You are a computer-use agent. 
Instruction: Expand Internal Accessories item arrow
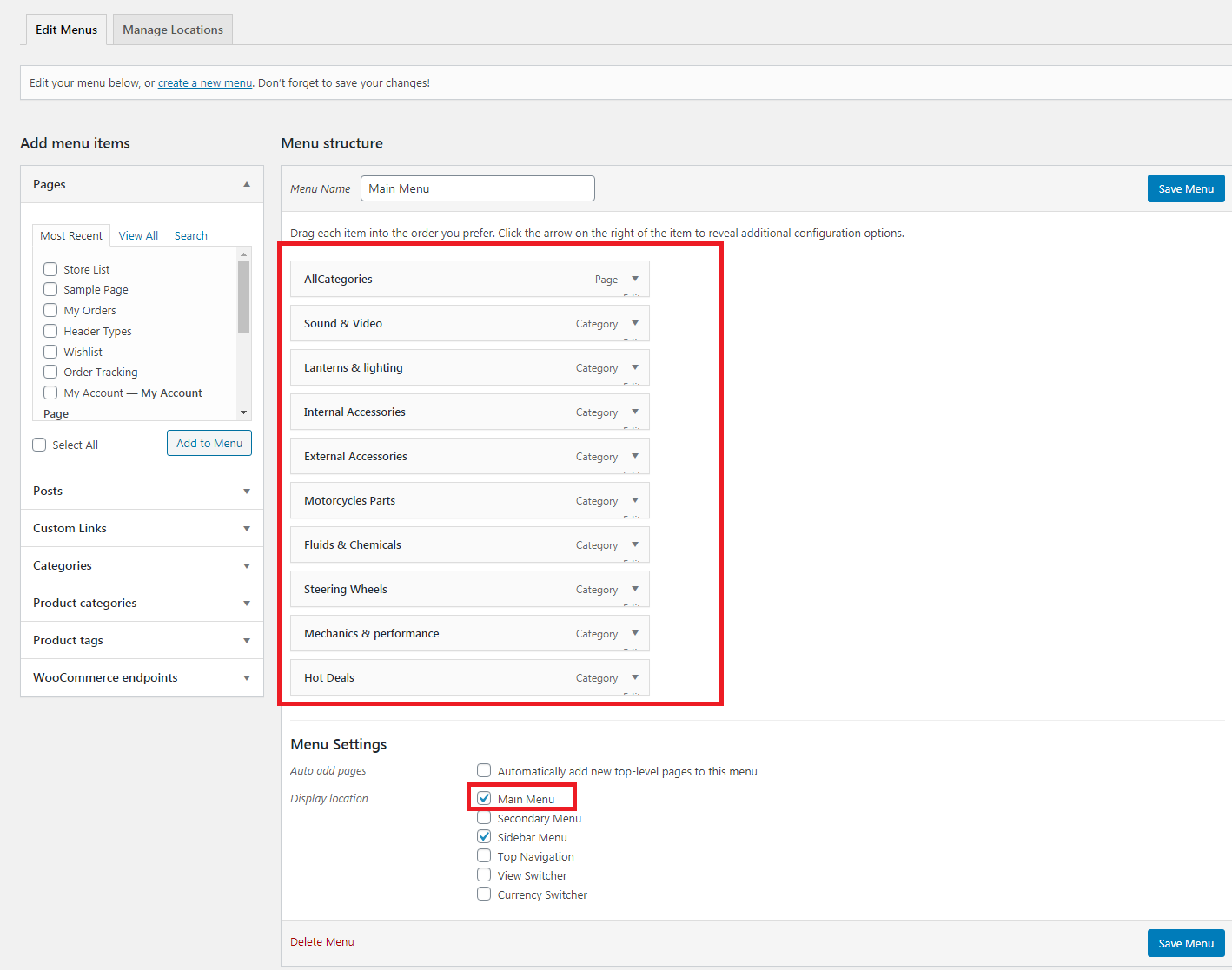point(635,412)
